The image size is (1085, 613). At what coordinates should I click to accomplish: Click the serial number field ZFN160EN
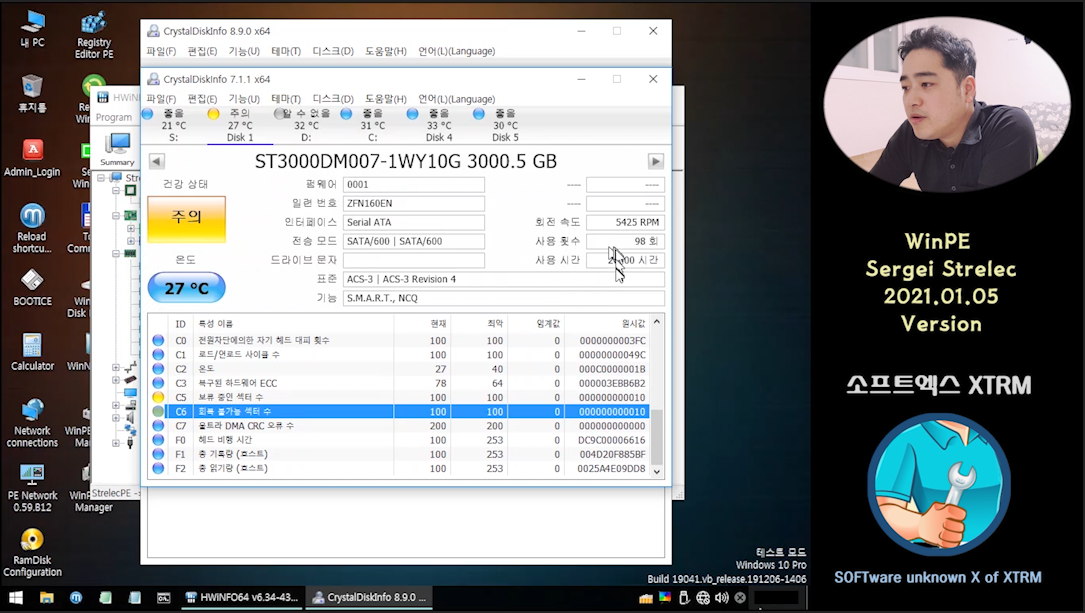tap(413, 203)
